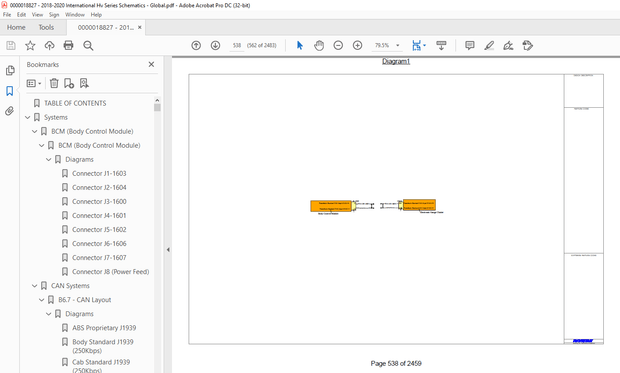The image size is (620, 373).
Task: Click the Save file icon
Action: 11,45
